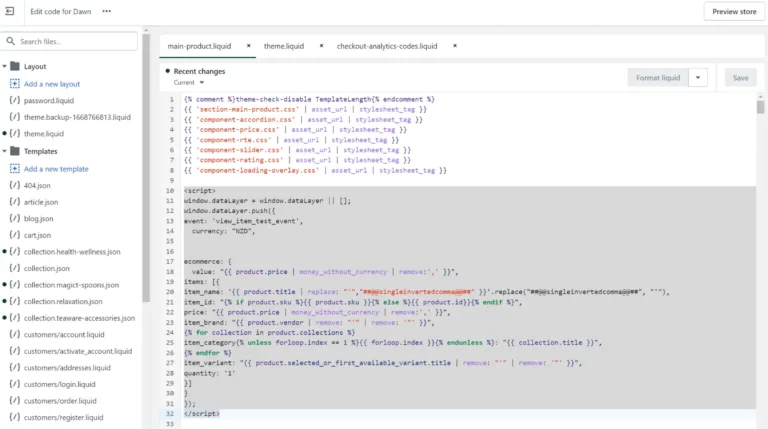Click the Edit code for Dawn title
768x429 pixels.
(61, 11)
